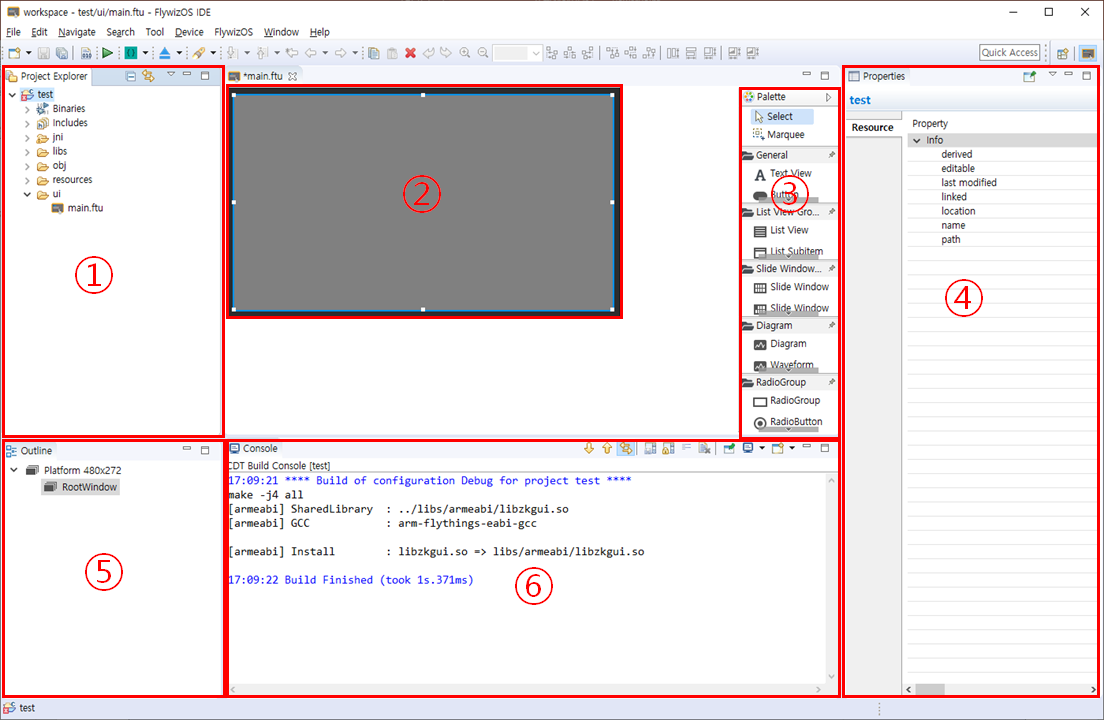
Task: Click the Zoom Out magnifier icon
Action: pyautogui.click(x=483, y=53)
